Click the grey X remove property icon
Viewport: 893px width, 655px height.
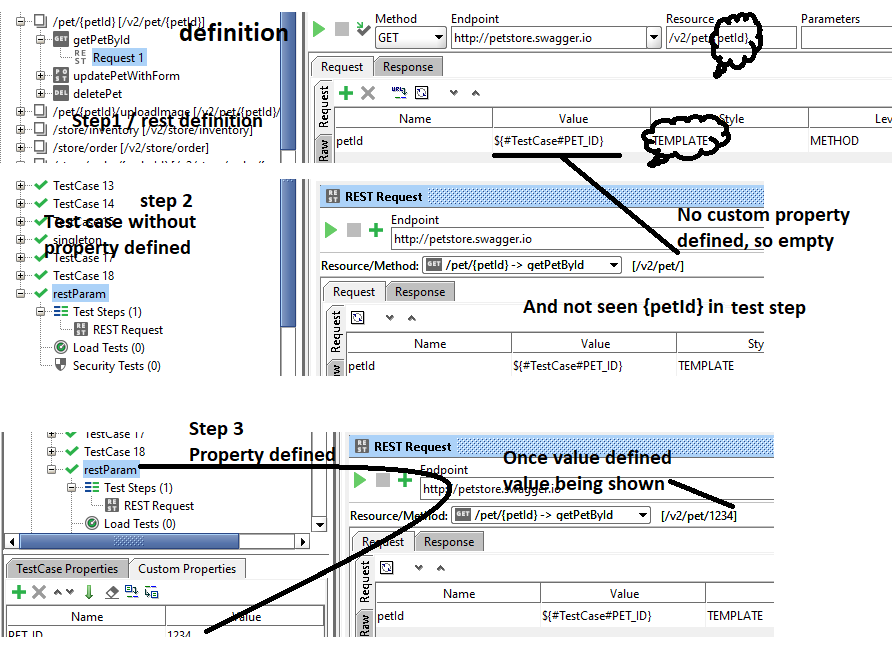pyautogui.click(x=39, y=592)
